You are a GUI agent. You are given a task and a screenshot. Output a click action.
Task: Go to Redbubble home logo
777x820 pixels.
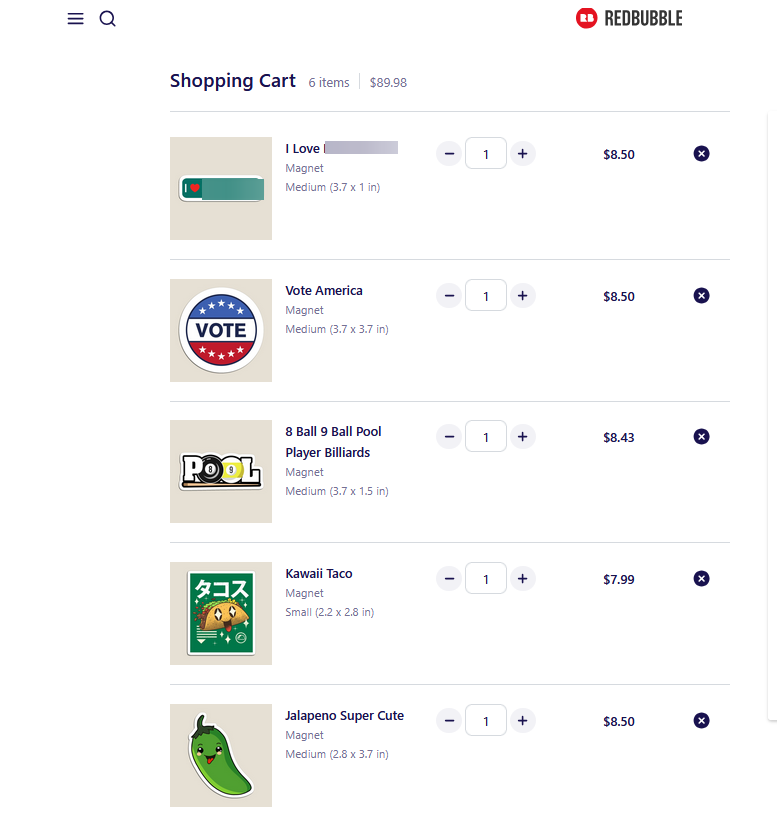[x=629, y=18]
